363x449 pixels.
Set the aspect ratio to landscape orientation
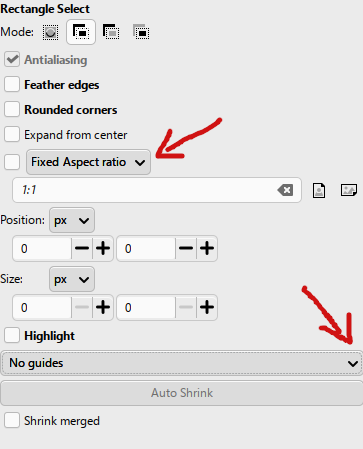point(349,190)
